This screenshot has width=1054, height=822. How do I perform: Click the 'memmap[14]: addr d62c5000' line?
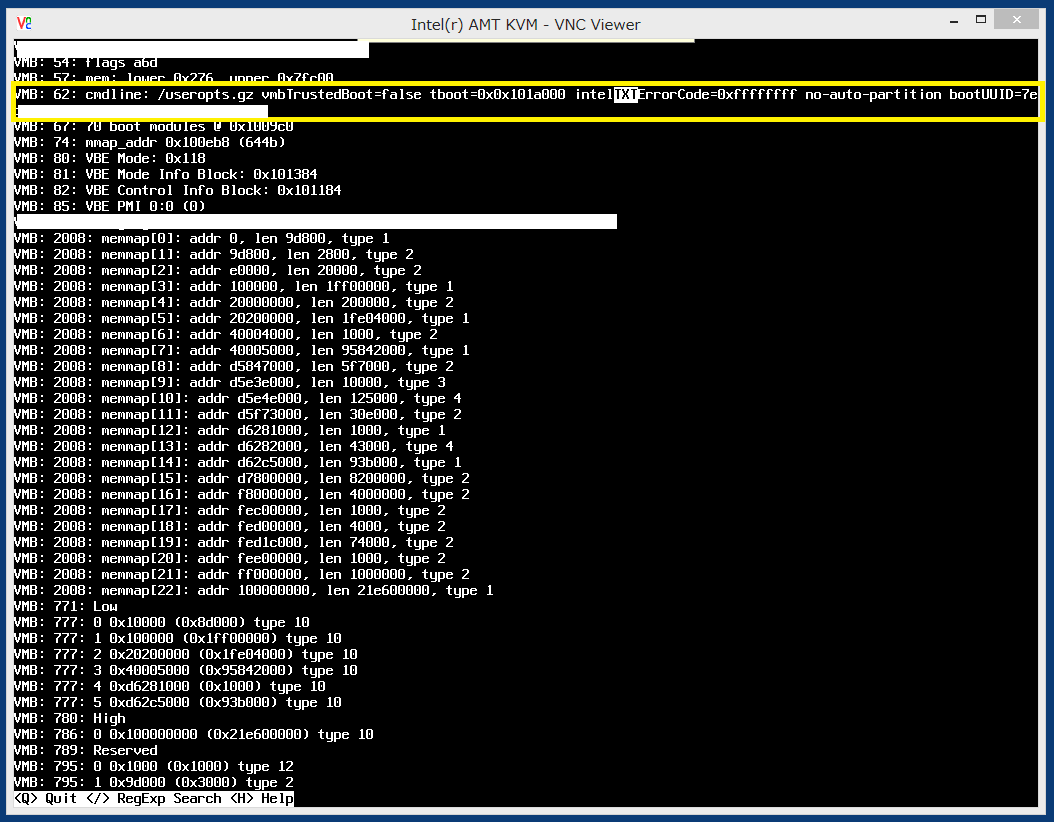(x=238, y=463)
